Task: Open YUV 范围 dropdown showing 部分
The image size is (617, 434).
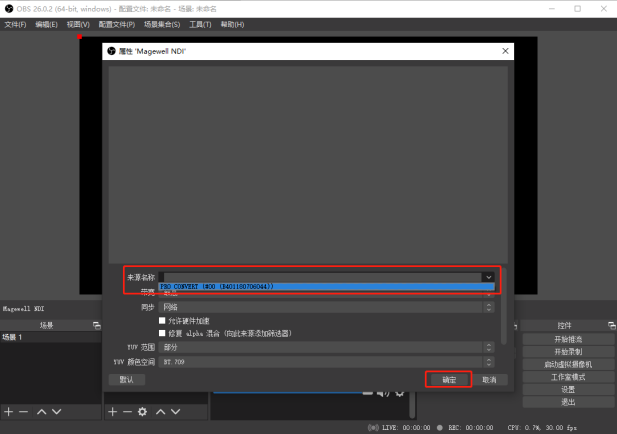Action: [327, 347]
